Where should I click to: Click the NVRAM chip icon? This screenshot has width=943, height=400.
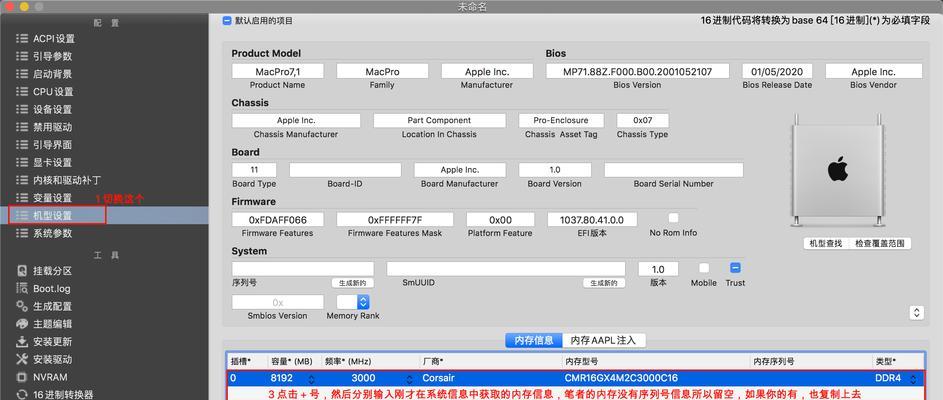click(x=22, y=377)
